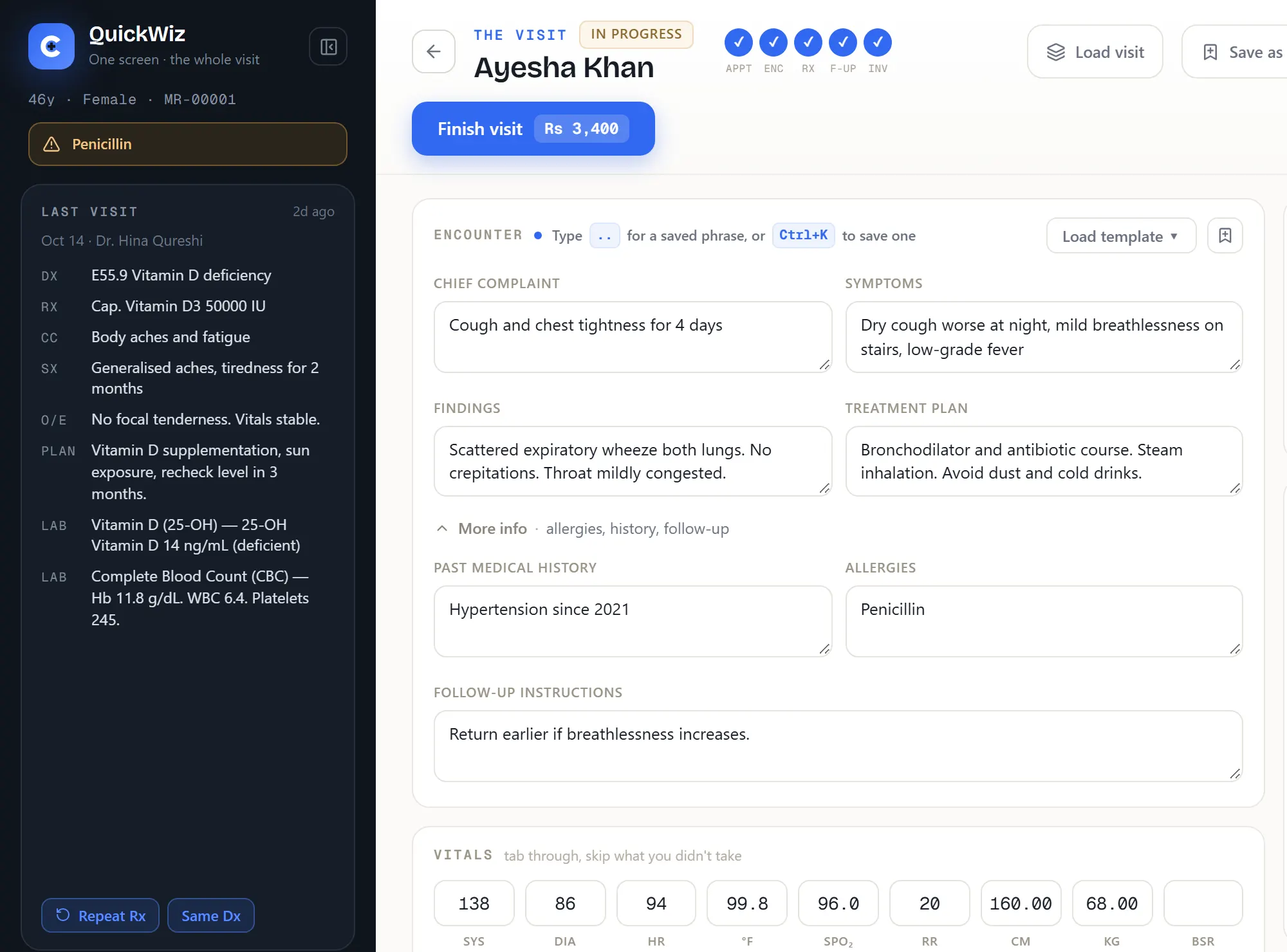The height and width of the screenshot is (952, 1287).
Task: Click the Allergies text field
Action: (x=1044, y=621)
